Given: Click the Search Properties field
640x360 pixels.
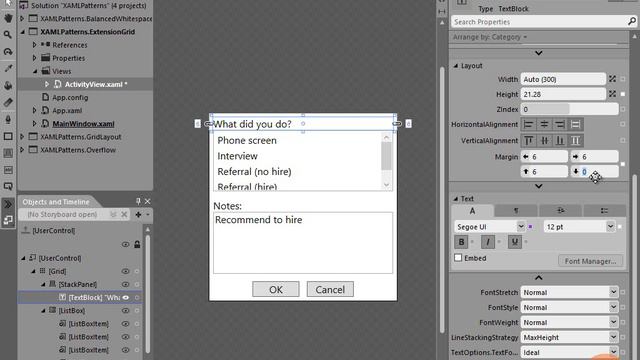Looking at the screenshot, I should point(539,22).
